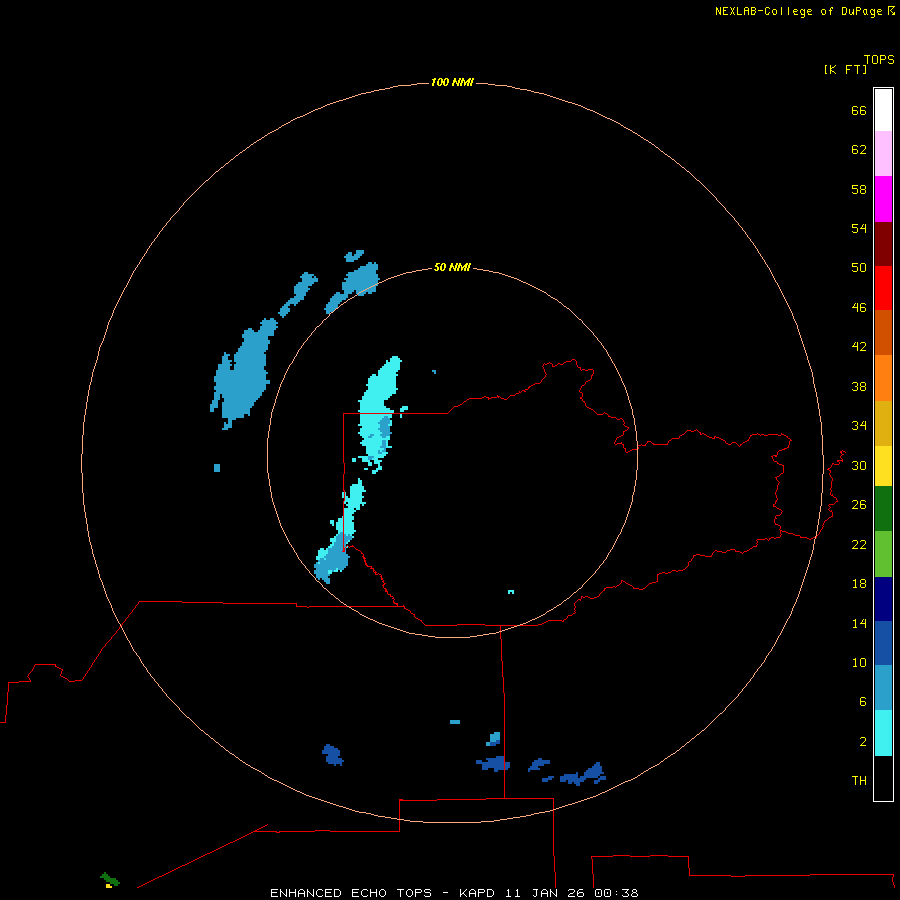Click the 10 legend scale value
Viewport: 900px width, 900px height.
[x=859, y=662]
